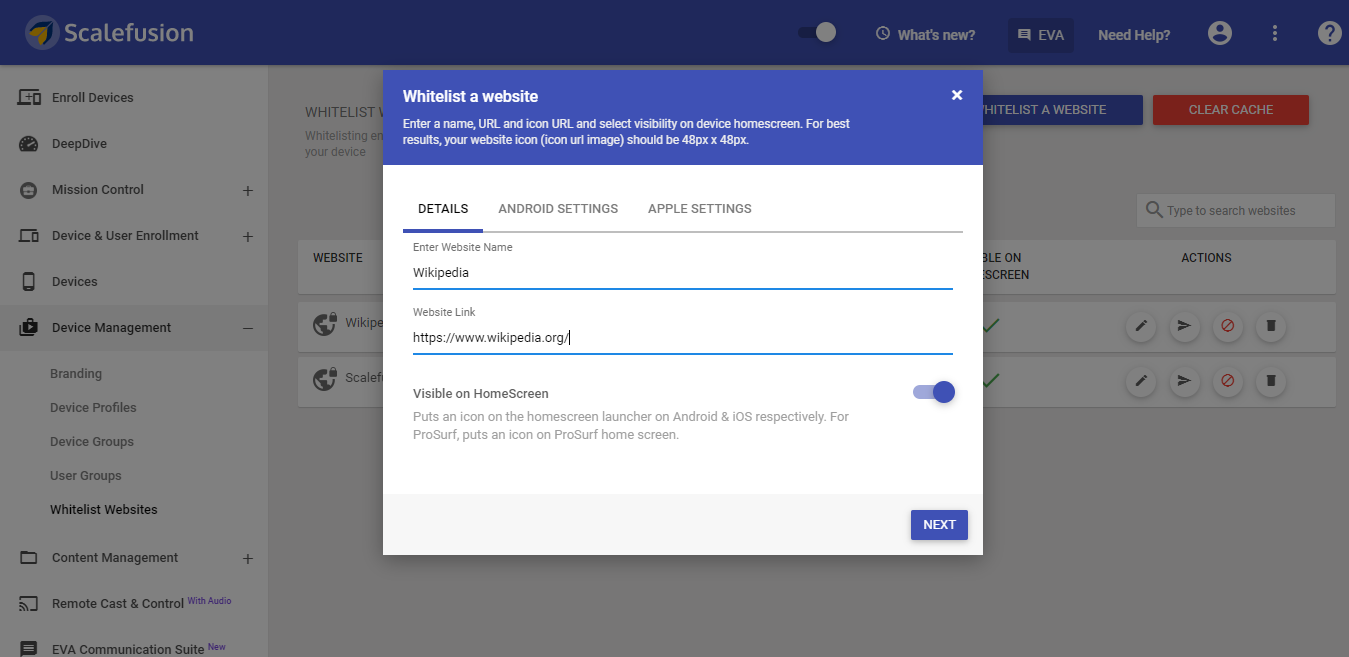This screenshot has width=1349, height=657.
Task: Click the send icon in Wikipedia row
Action: coord(1184,326)
